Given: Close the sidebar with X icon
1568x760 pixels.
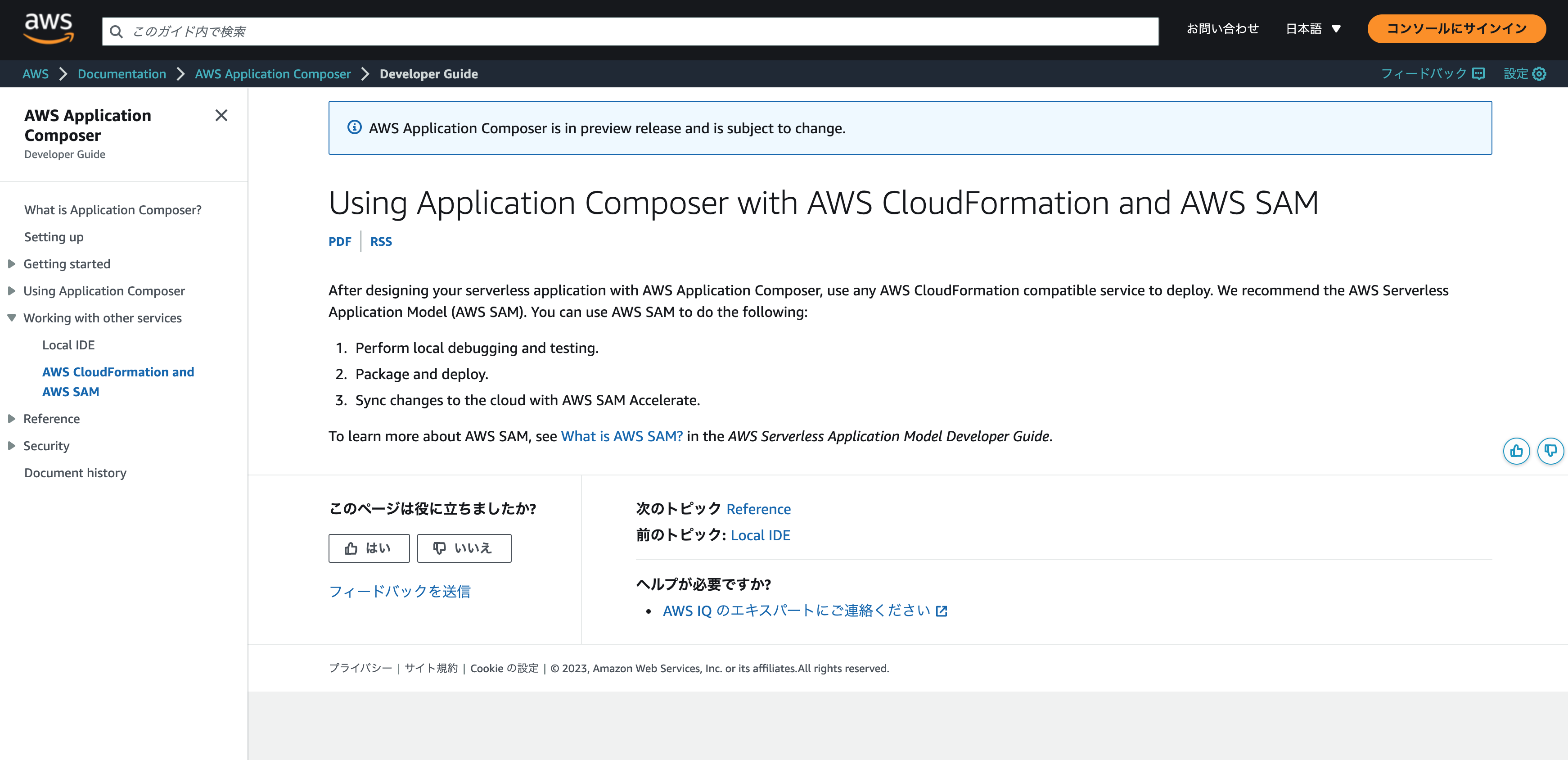Looking at the screenshot, I should click(x=221, y=115).
